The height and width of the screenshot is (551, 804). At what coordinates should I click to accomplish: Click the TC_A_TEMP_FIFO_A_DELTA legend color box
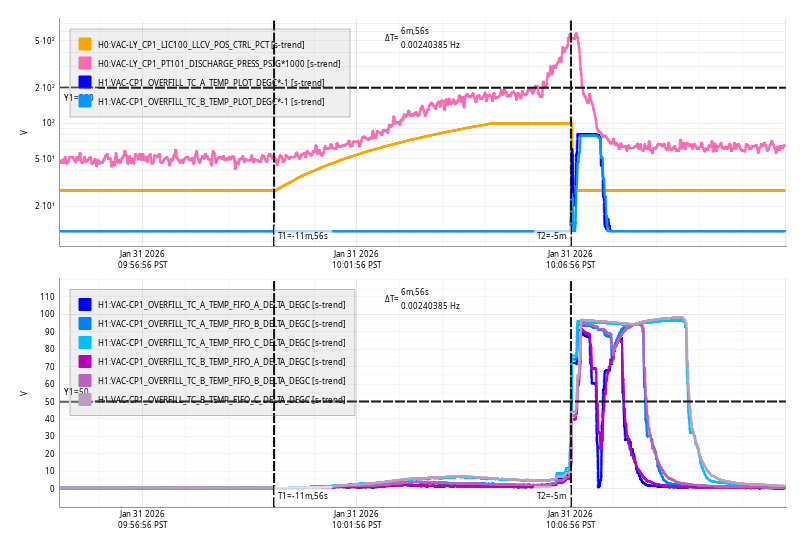coord(85,304)
